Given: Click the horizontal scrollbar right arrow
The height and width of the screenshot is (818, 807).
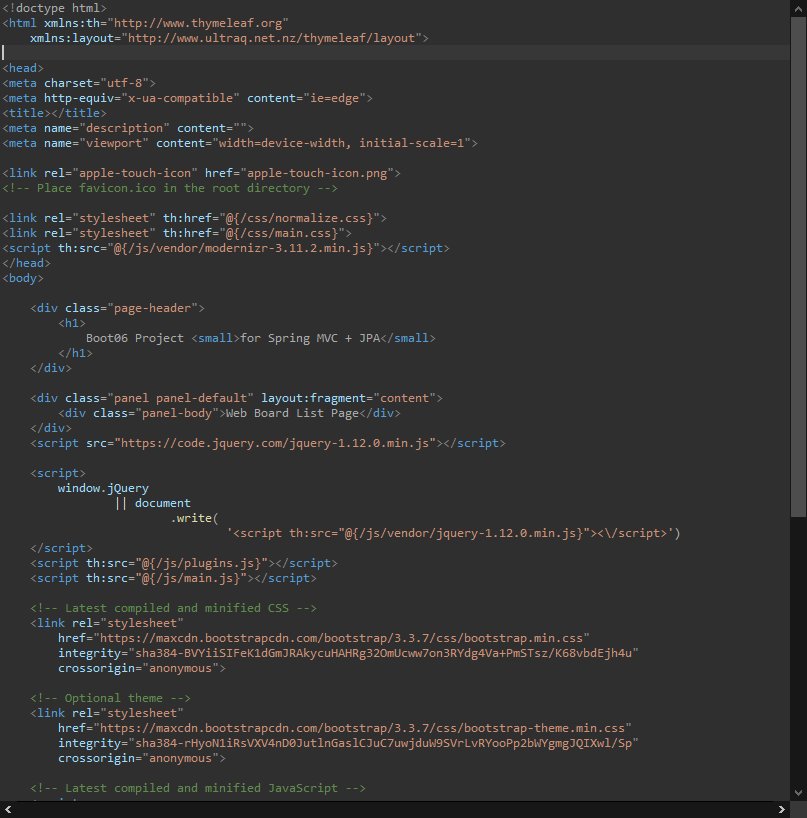Looking at the screenshot, I should pos(781,810).
